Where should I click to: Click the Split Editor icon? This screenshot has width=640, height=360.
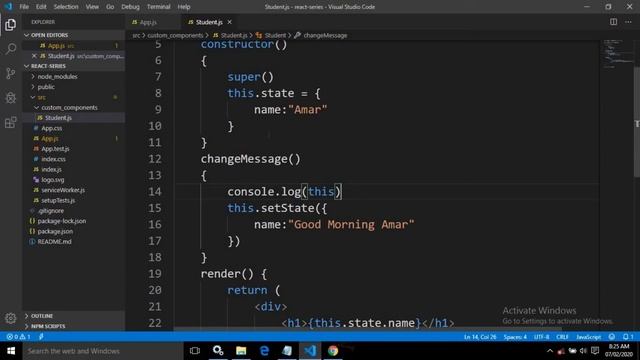coord(613,22)
